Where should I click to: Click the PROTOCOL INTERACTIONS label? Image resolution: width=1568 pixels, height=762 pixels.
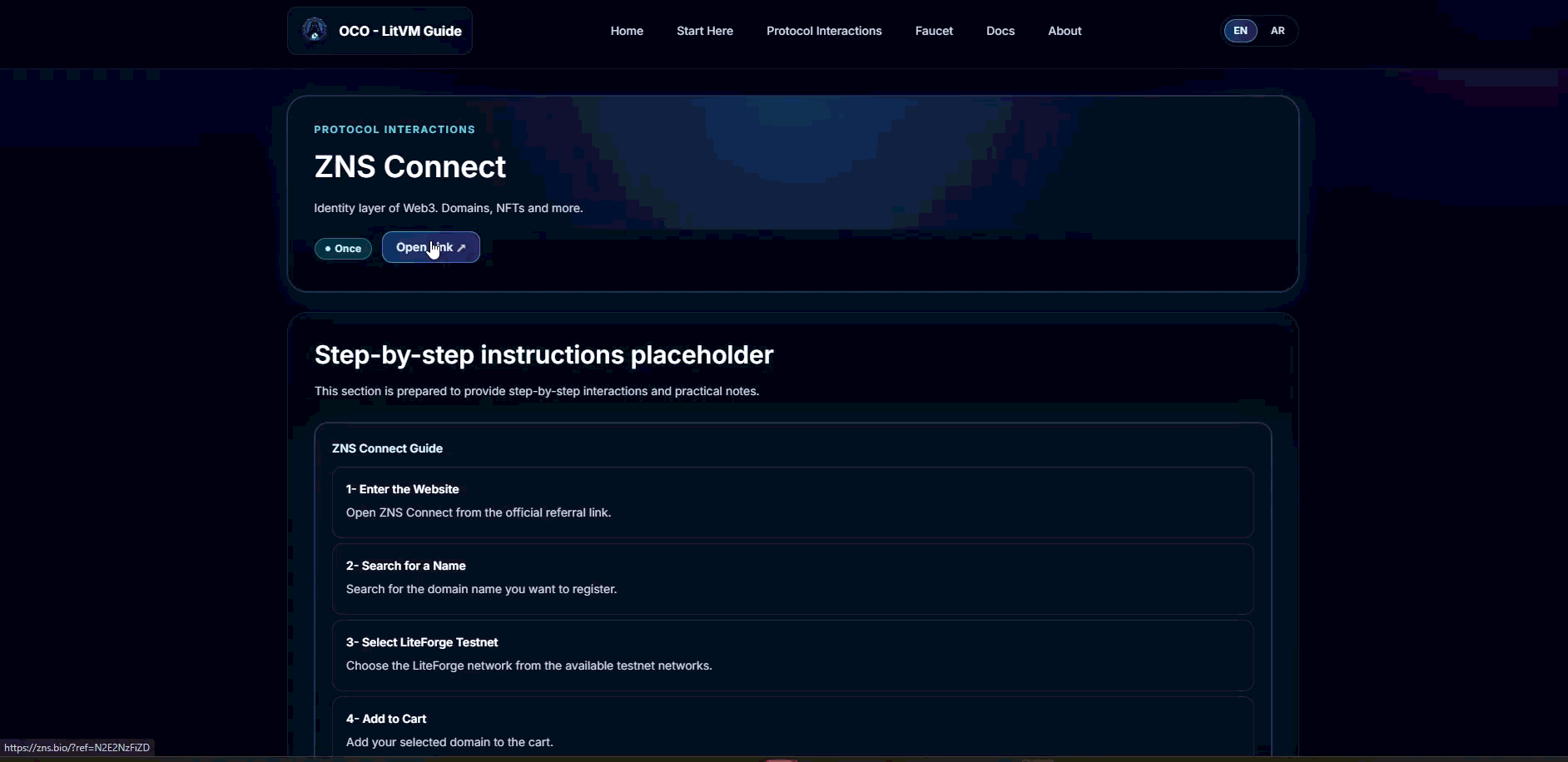pyautogui.click(x=394, y=129)
